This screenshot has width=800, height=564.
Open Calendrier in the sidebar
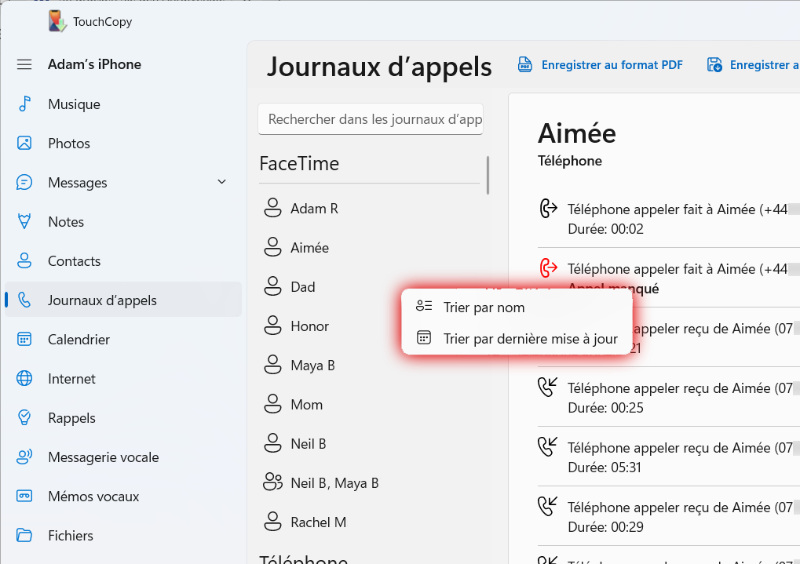pos(79,340)
